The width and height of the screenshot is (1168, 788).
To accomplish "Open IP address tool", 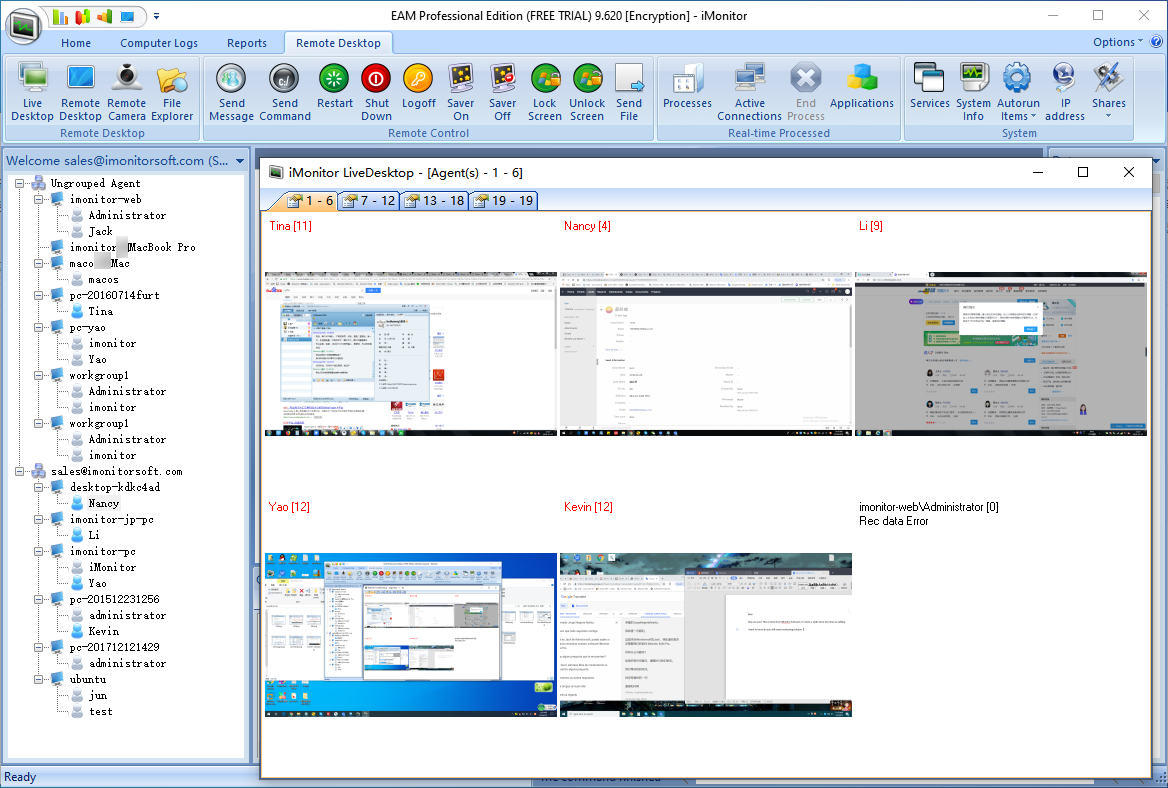I will pos(1064,92).
